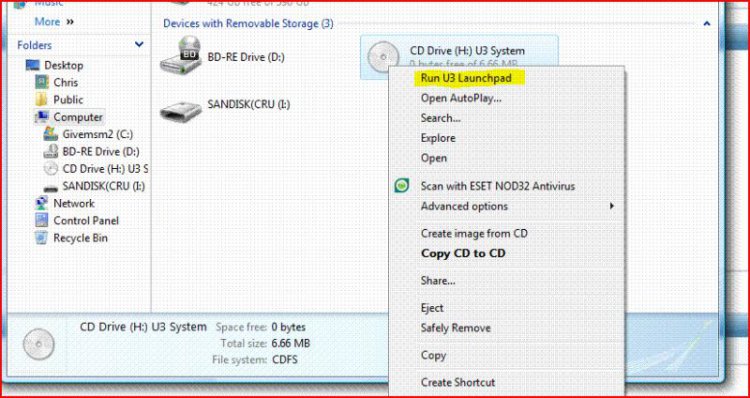Screen dimensions: 750x398
Task: Click Search... in context menu
Action: [441, 118]
